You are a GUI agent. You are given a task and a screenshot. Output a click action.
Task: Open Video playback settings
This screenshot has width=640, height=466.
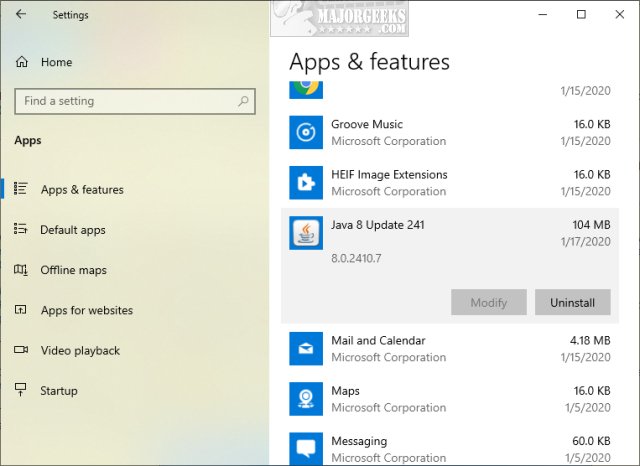point(80,351)
